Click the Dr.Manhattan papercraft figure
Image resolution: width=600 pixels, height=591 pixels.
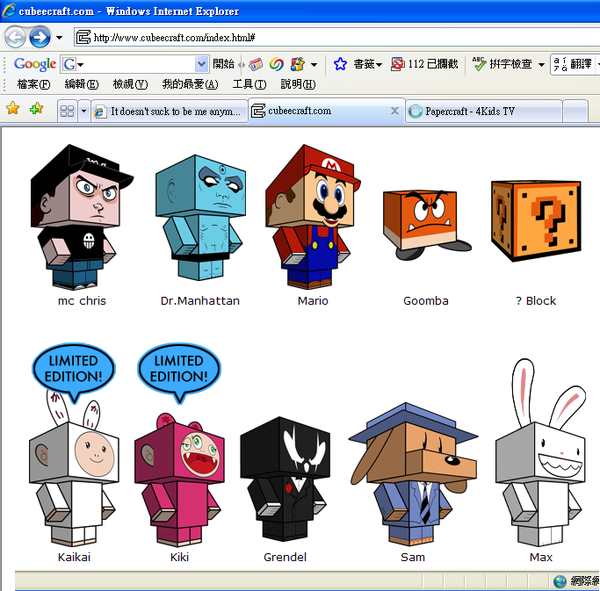[x=200, y=217]
